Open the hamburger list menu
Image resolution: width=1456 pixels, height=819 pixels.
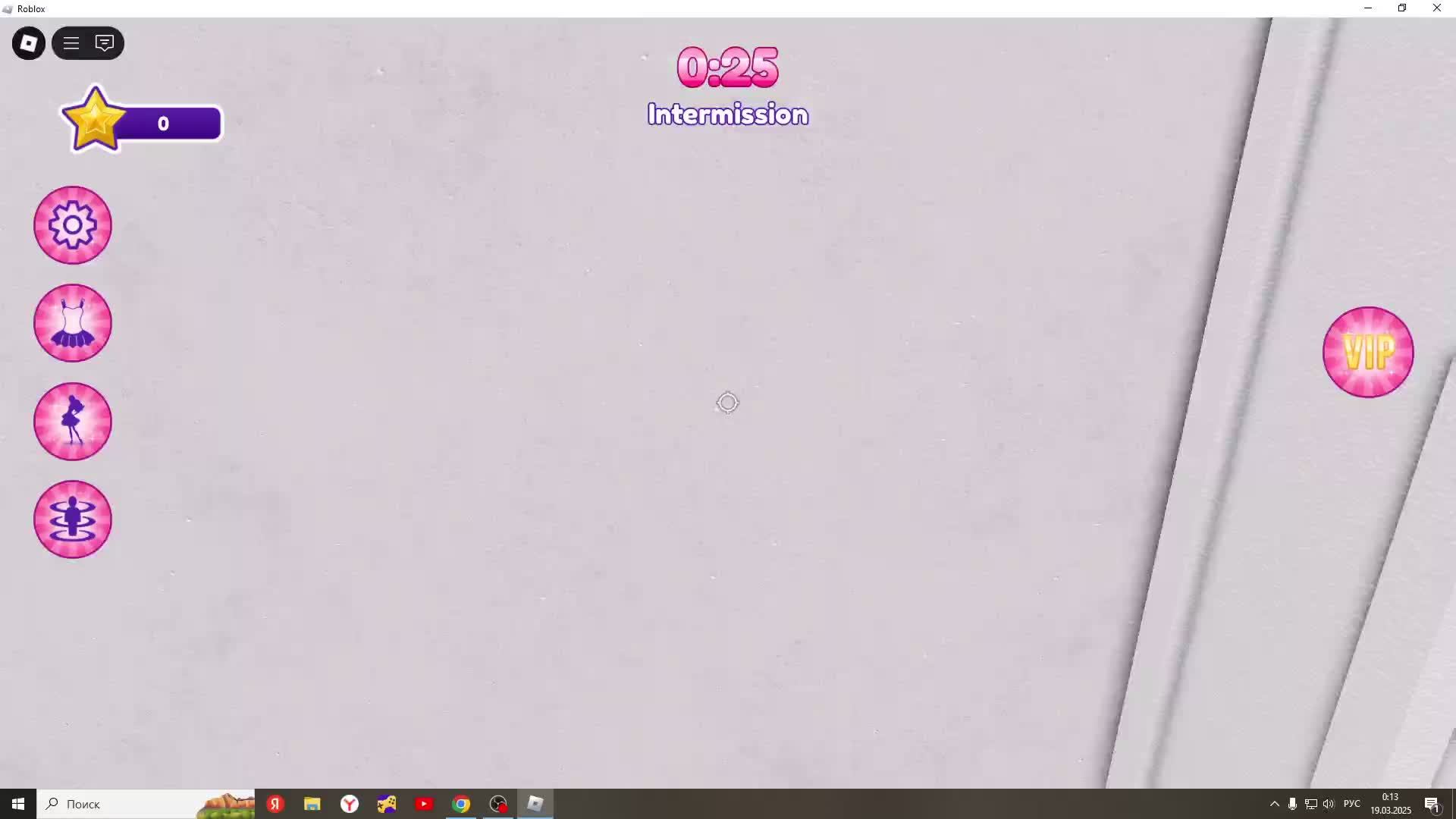tap(71, 43)
